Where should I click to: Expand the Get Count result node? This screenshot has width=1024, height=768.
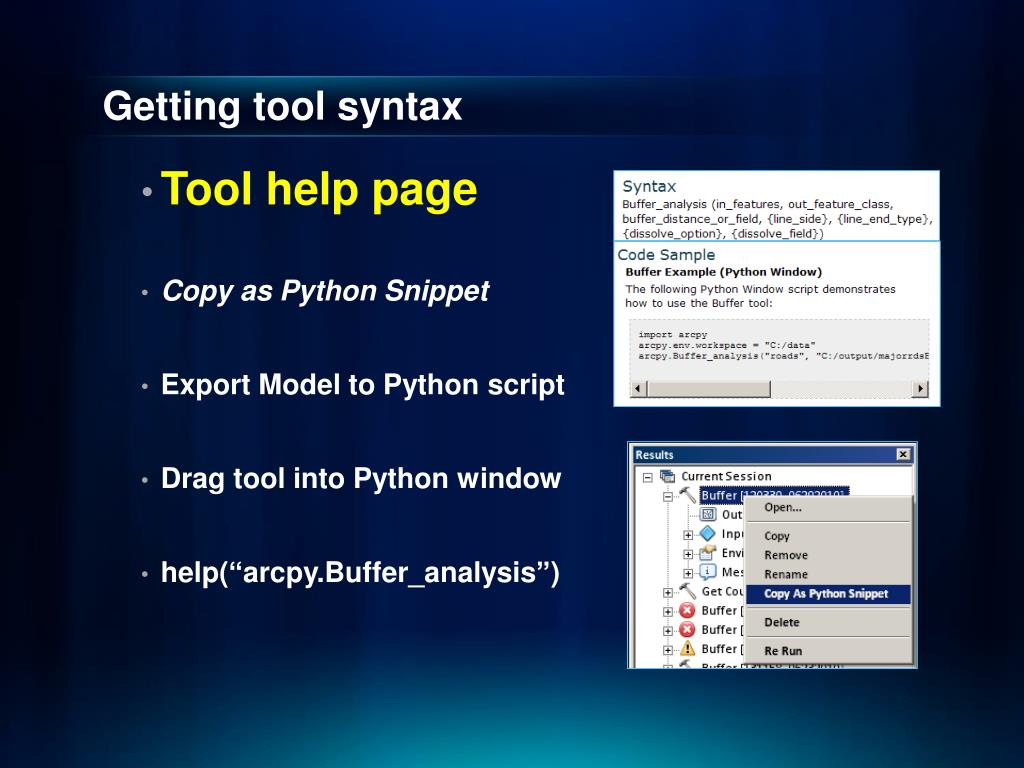click(667, 593)
